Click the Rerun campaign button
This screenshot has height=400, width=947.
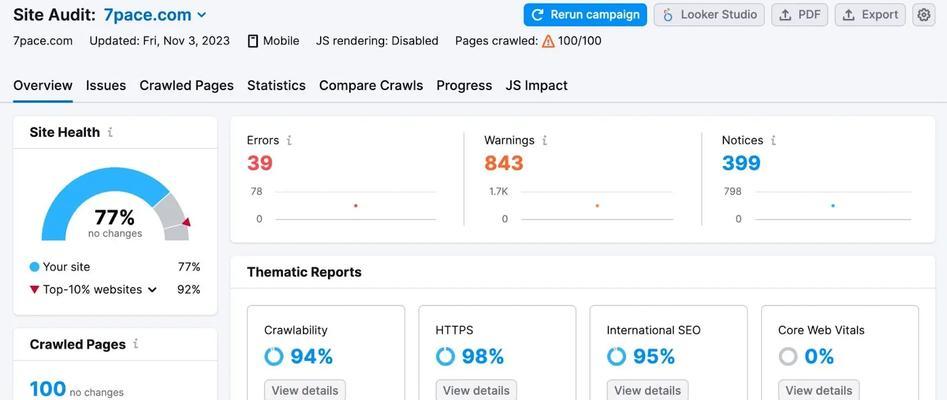[x=585, y=15]
